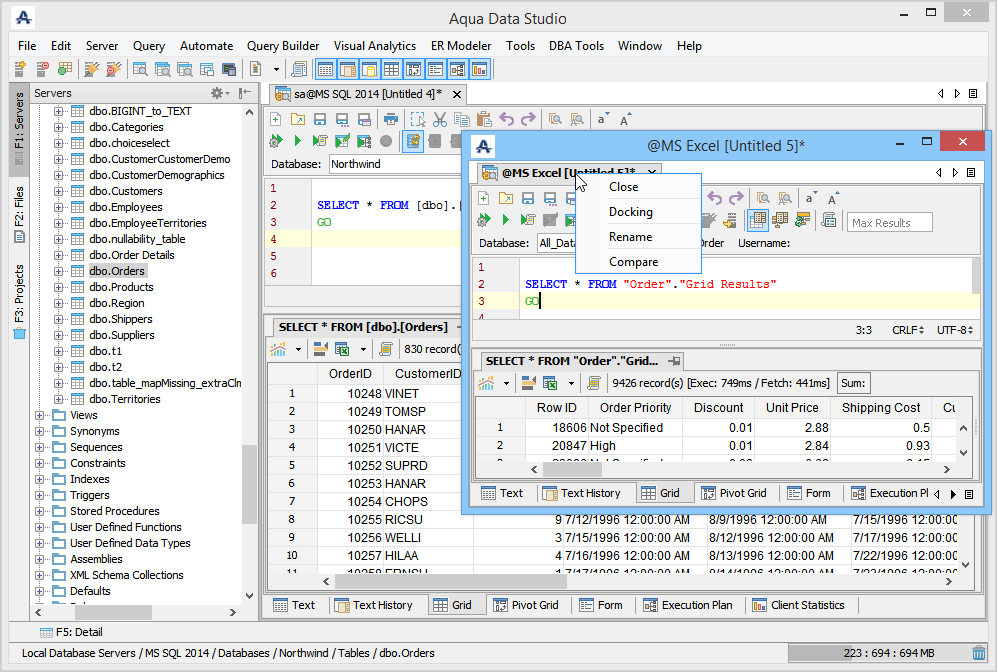Click the Excel export icon in the Orders results toolbar
Screen dimensions: 997x672
(x=343, y=350)
